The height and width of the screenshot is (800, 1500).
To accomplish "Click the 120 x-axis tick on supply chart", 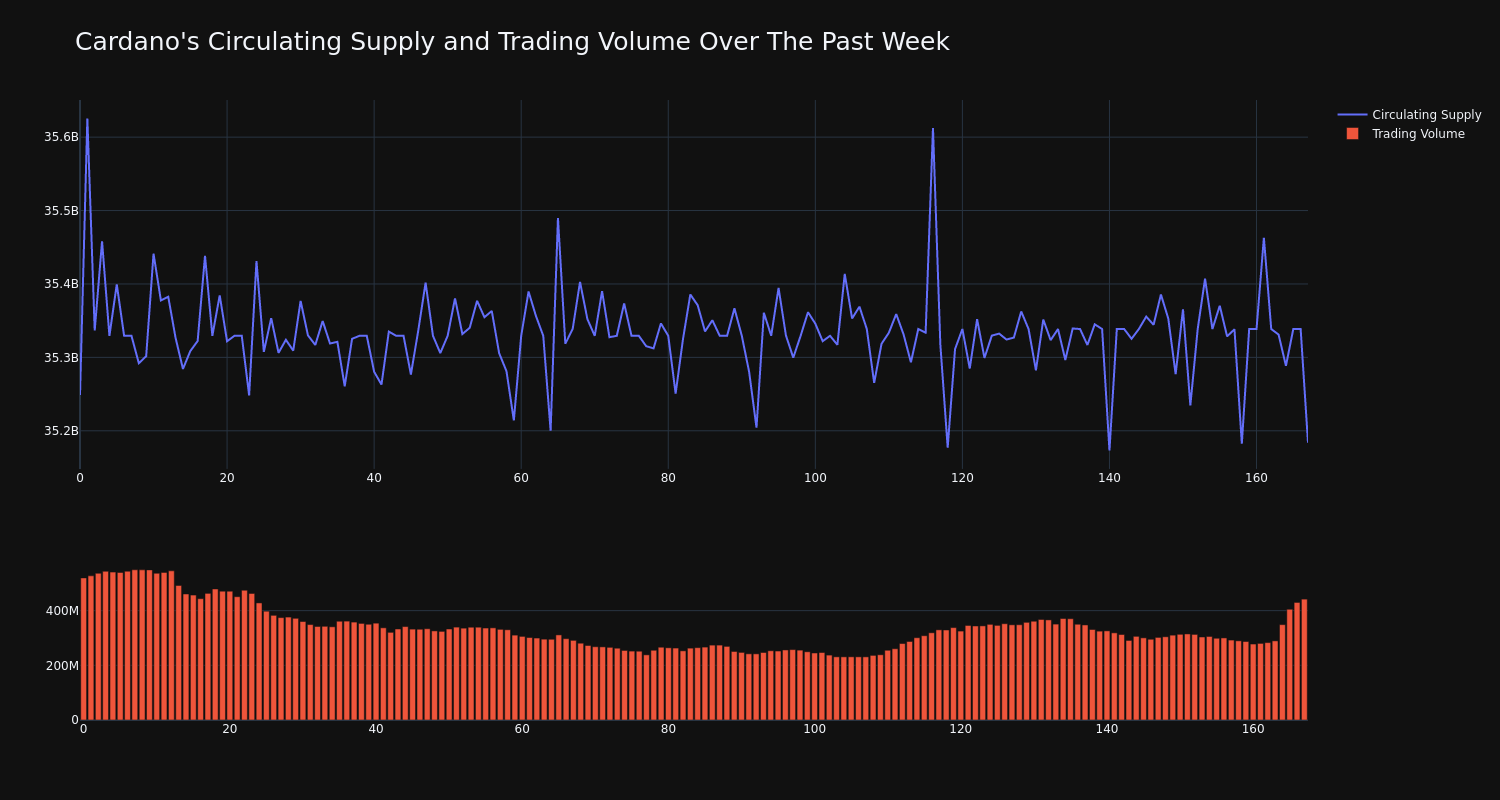I will [x=962, y=478].
